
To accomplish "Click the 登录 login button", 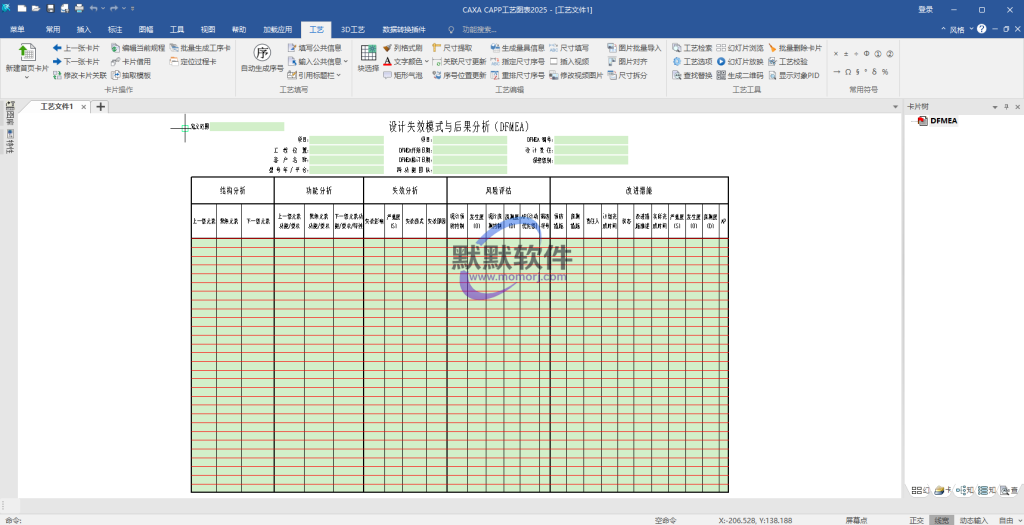I will tap(925, 9).
